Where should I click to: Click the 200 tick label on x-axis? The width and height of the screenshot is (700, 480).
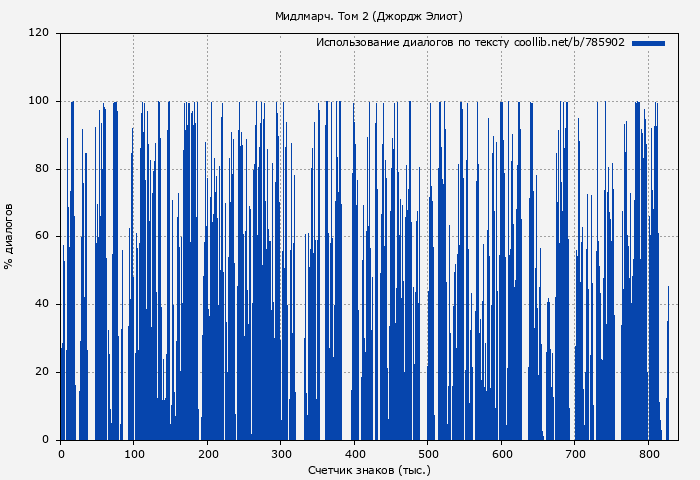tap(207, 454)
